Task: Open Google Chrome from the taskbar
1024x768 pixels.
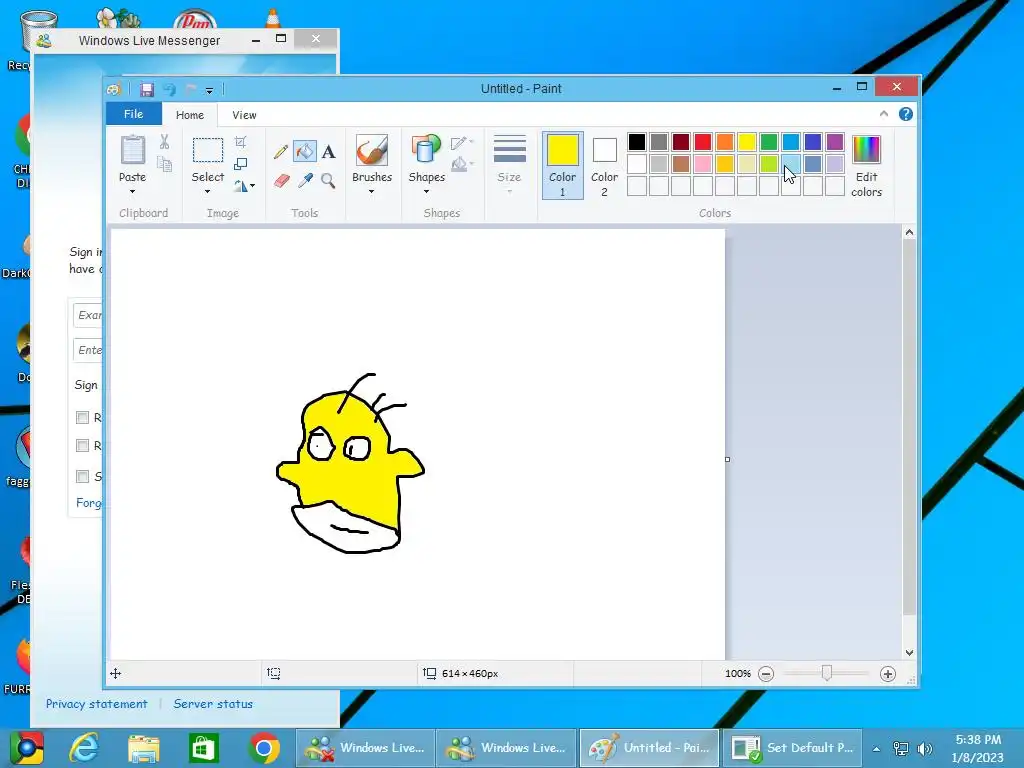Action: coord(264,748)
